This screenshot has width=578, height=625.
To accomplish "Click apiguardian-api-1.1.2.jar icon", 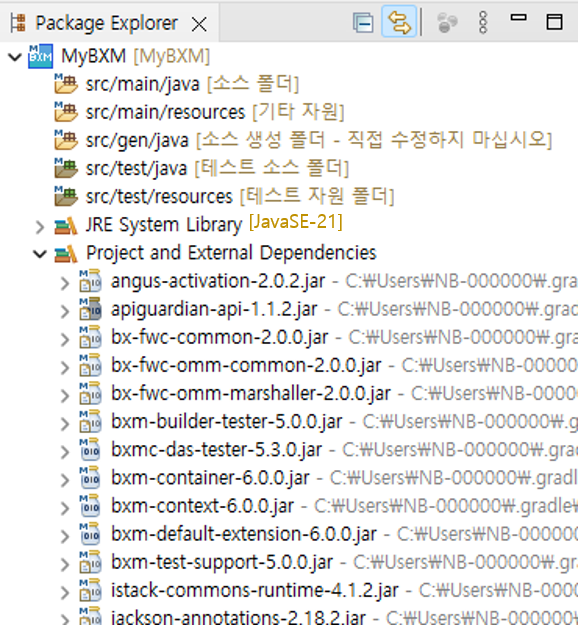I will click(90, 309).
